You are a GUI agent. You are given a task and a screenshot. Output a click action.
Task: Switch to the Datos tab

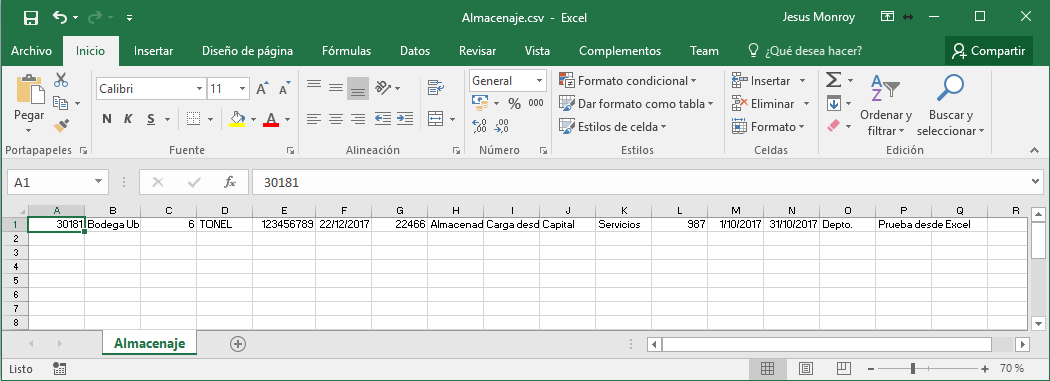pos(415,51)
